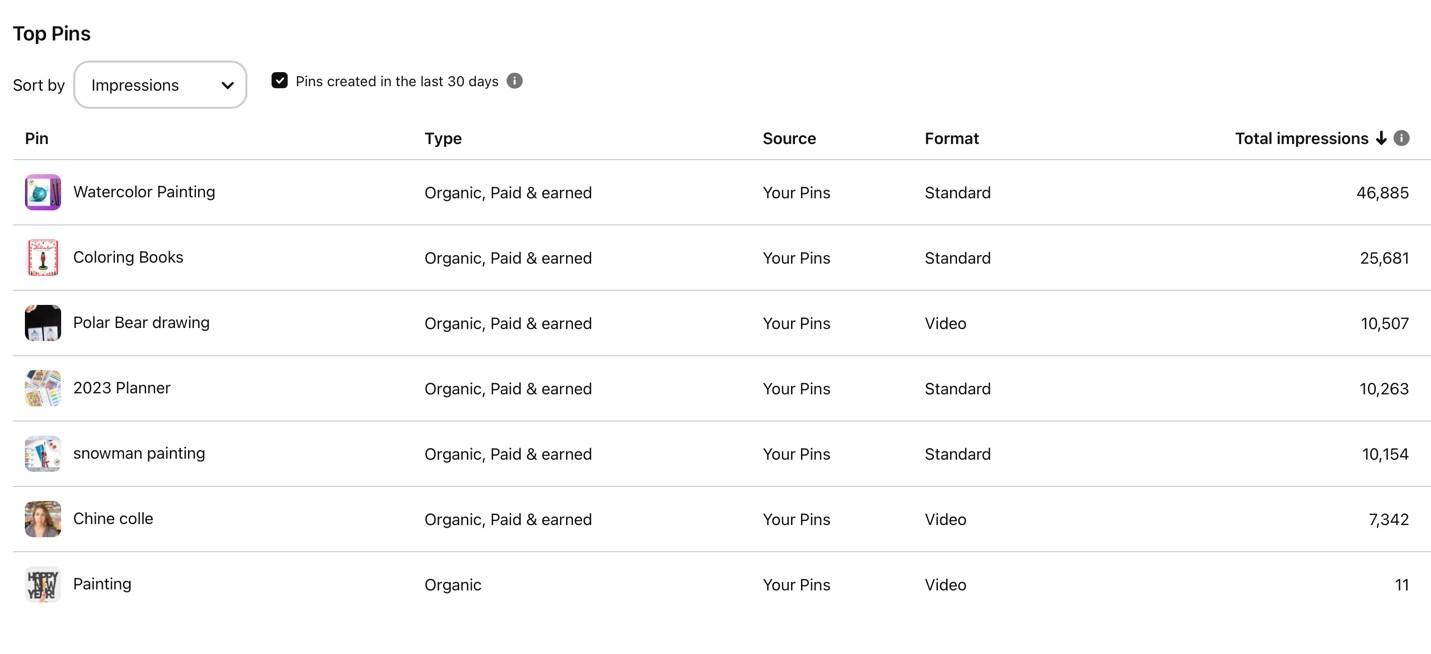This screenshot has height=654, width=1431.
Task: Open Painting pin thumbnail
Action: click(x=43, y=584)
